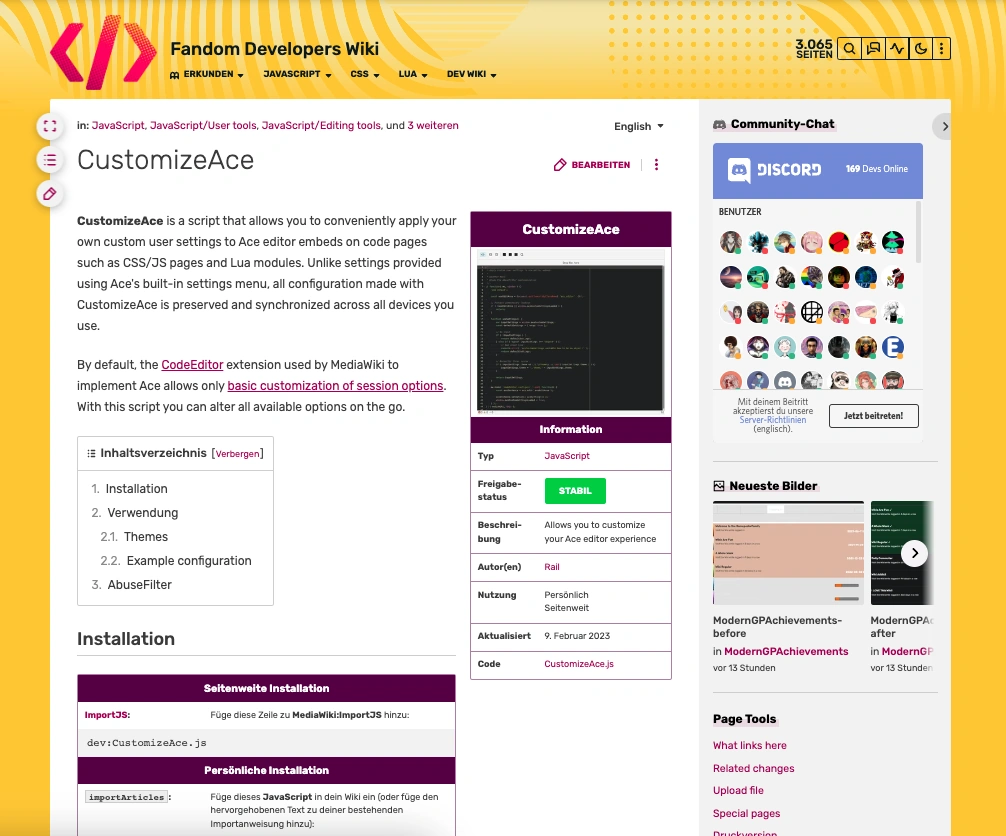1006x836 pixels.
Task: Open the DEV WIKI menu
Action: 472,74
